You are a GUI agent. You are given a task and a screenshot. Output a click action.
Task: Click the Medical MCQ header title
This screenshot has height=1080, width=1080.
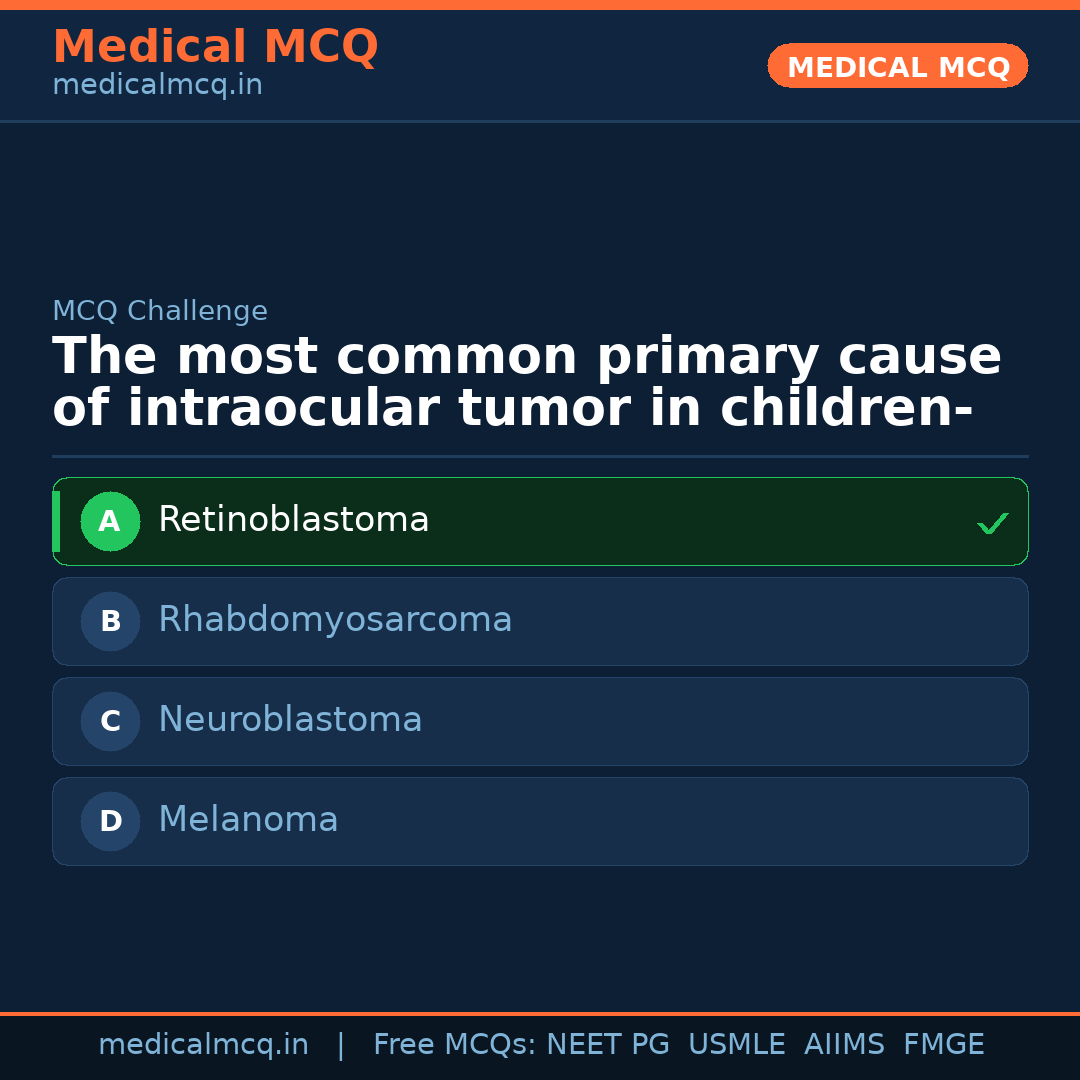coord(215,47)
